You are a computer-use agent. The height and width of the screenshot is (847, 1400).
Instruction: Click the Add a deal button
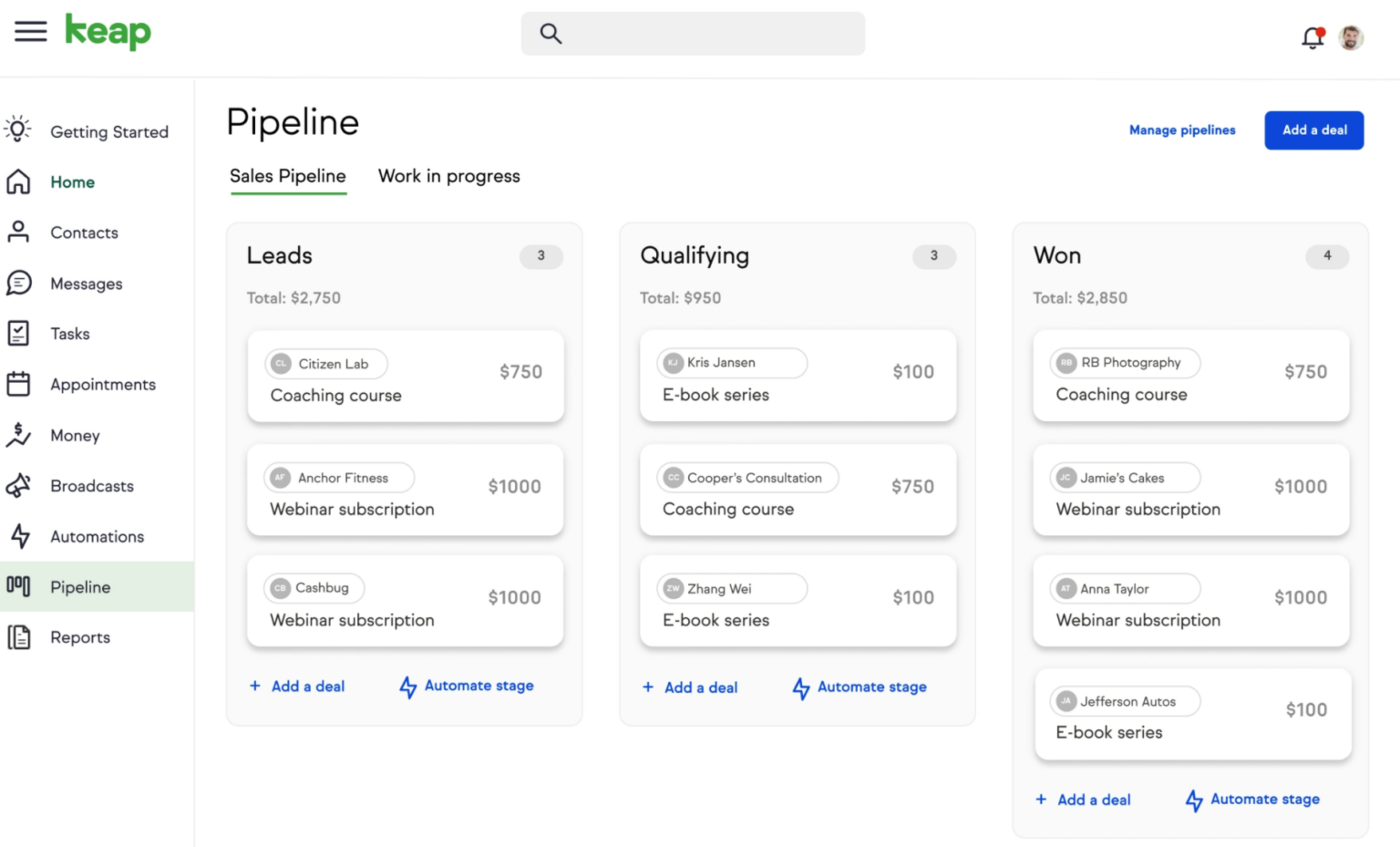pos(1313,129)
